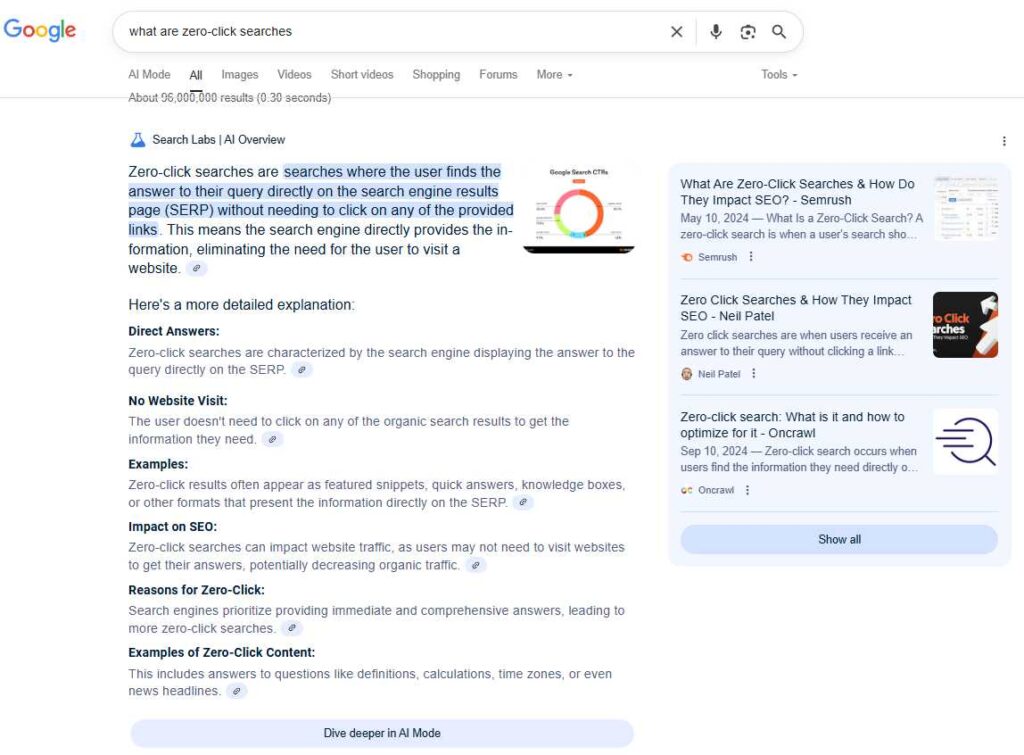Click the Semrush favicon
1024x755 pixels.
686,257
